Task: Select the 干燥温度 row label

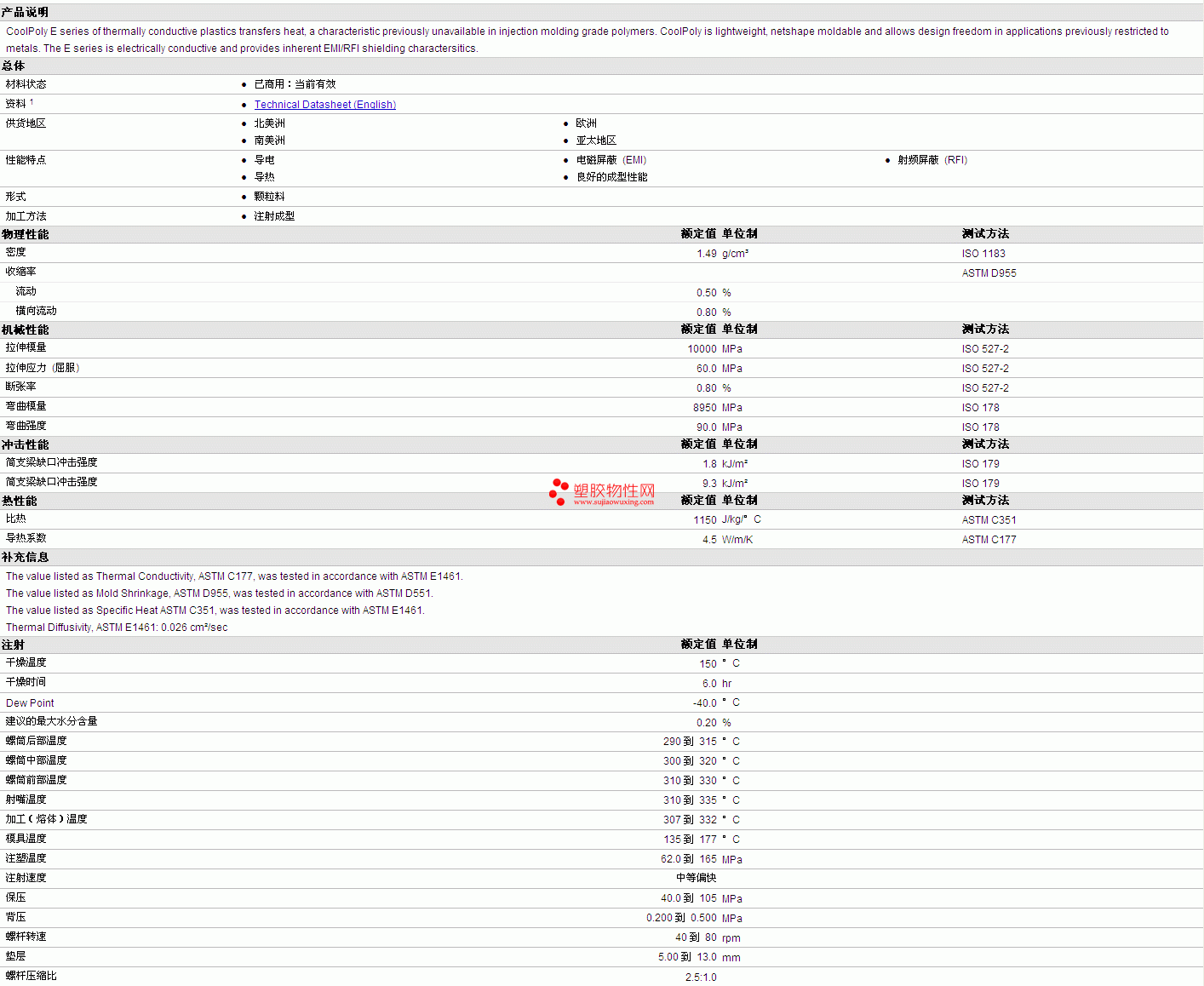Action: pyautogui.click(x=26, y=662)
